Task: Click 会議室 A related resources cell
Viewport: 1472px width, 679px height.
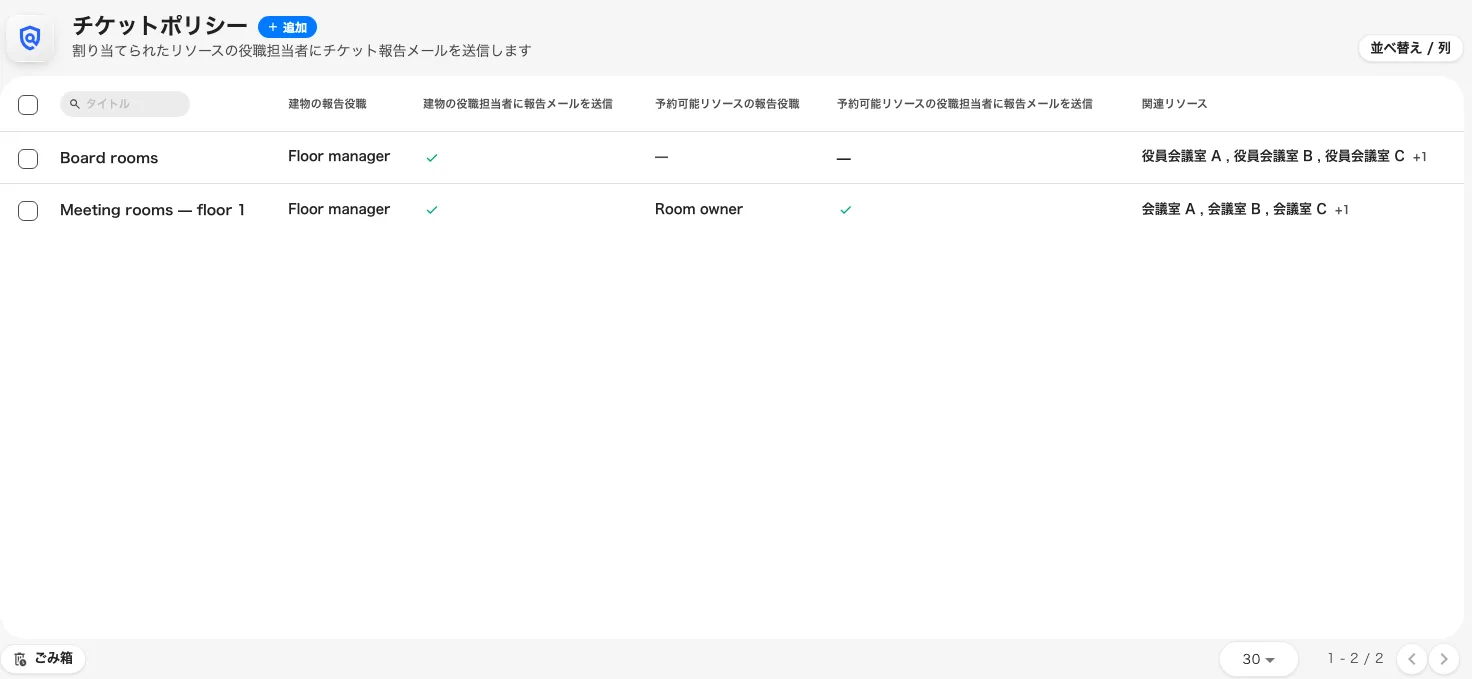Action: coord(1169,209)
